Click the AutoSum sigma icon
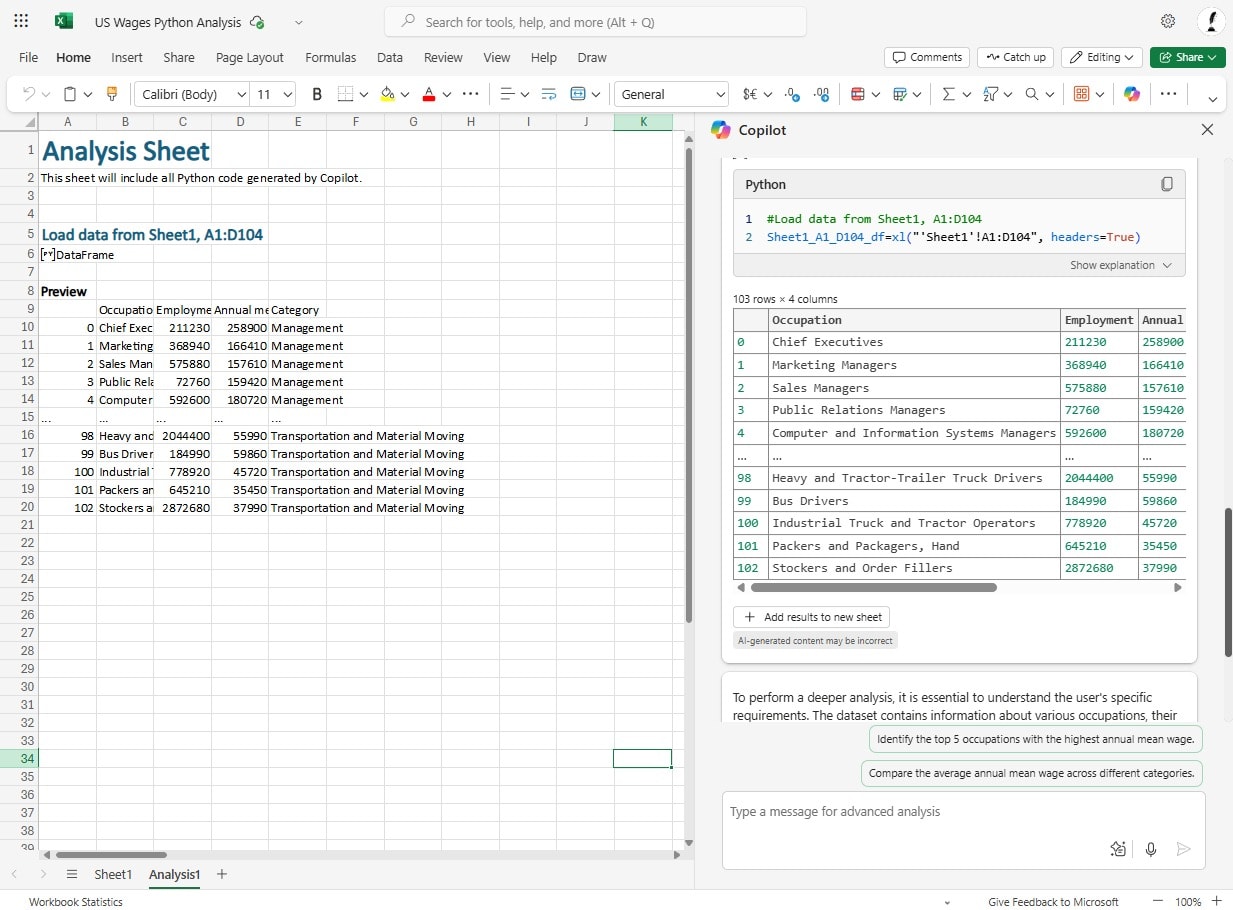This screenshot has height=910, width=1233. 949,94
